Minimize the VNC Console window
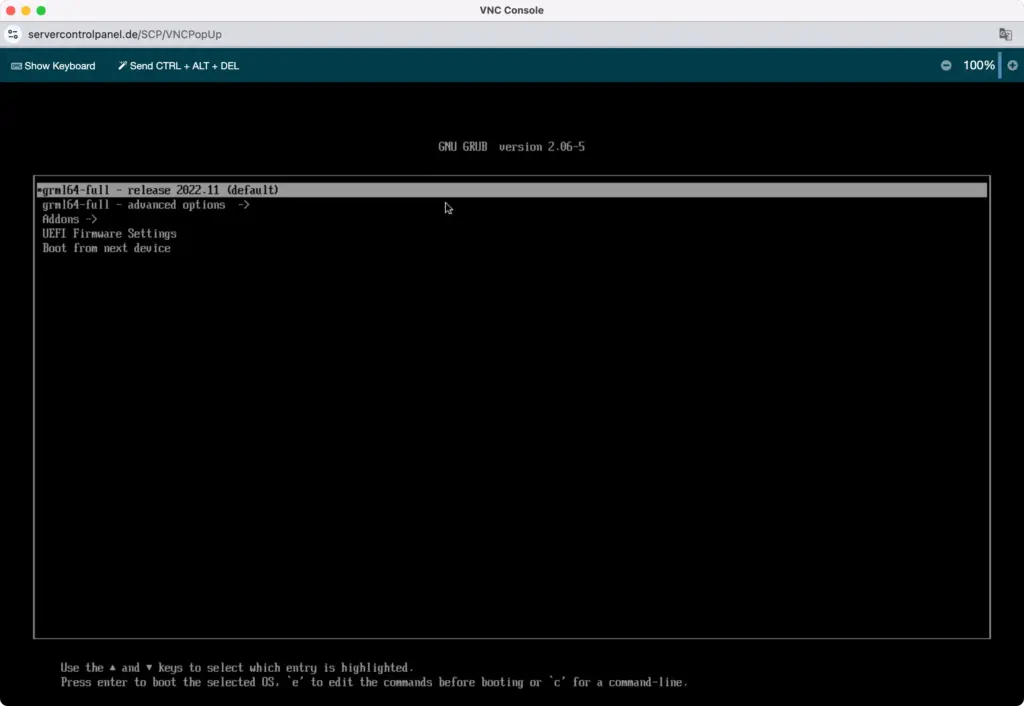This screenshot has height=706, width=1024. 25,10
